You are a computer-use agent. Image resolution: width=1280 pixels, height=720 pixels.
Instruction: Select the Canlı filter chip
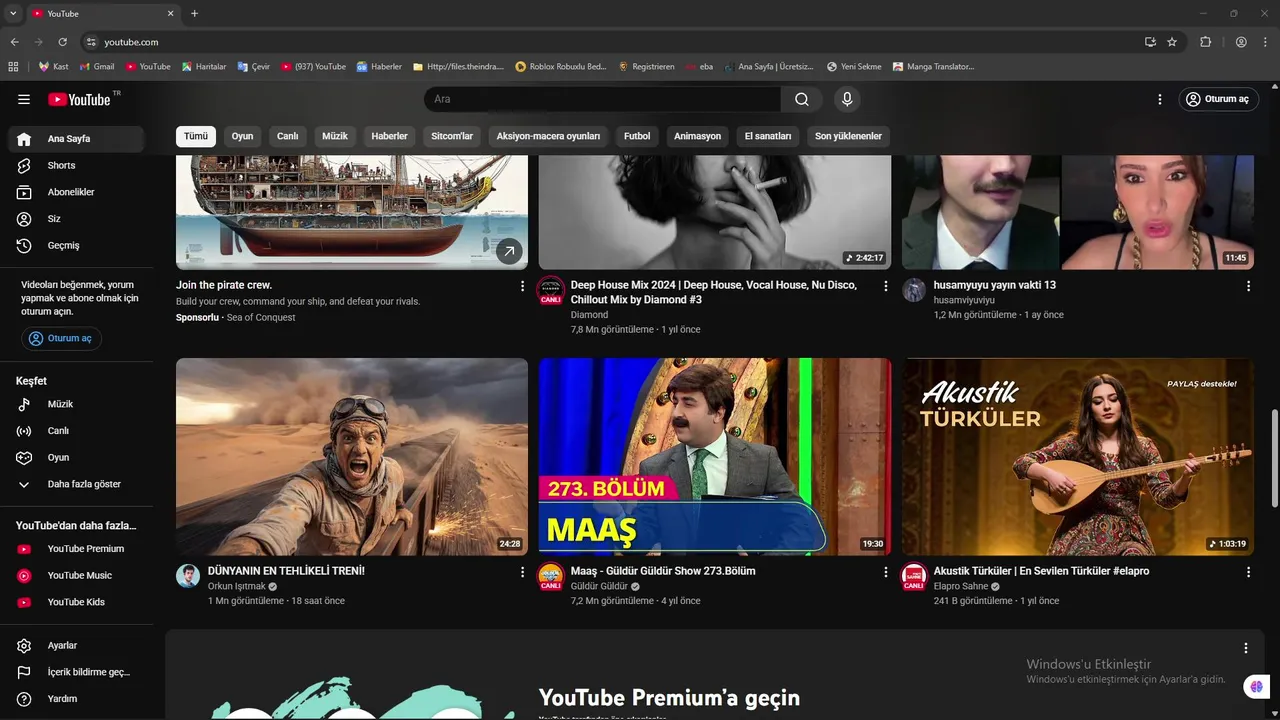click(287, 136)
